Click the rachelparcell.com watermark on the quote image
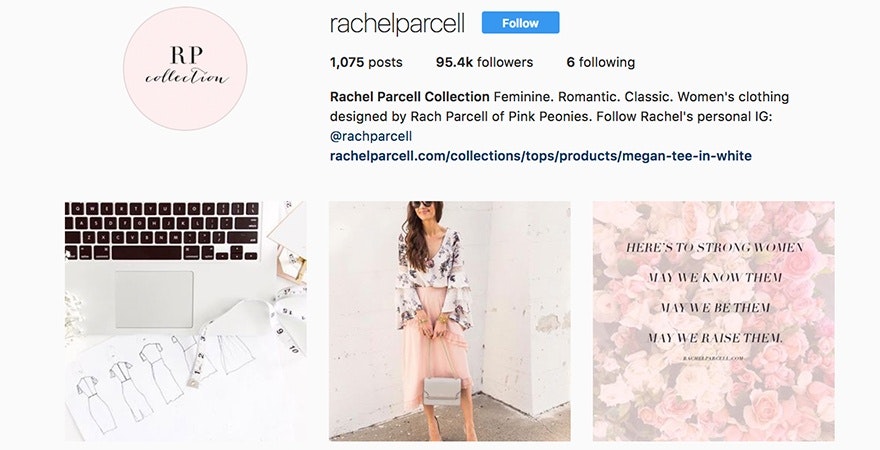This screenshot has width=880, height=450. coord(713,358)
